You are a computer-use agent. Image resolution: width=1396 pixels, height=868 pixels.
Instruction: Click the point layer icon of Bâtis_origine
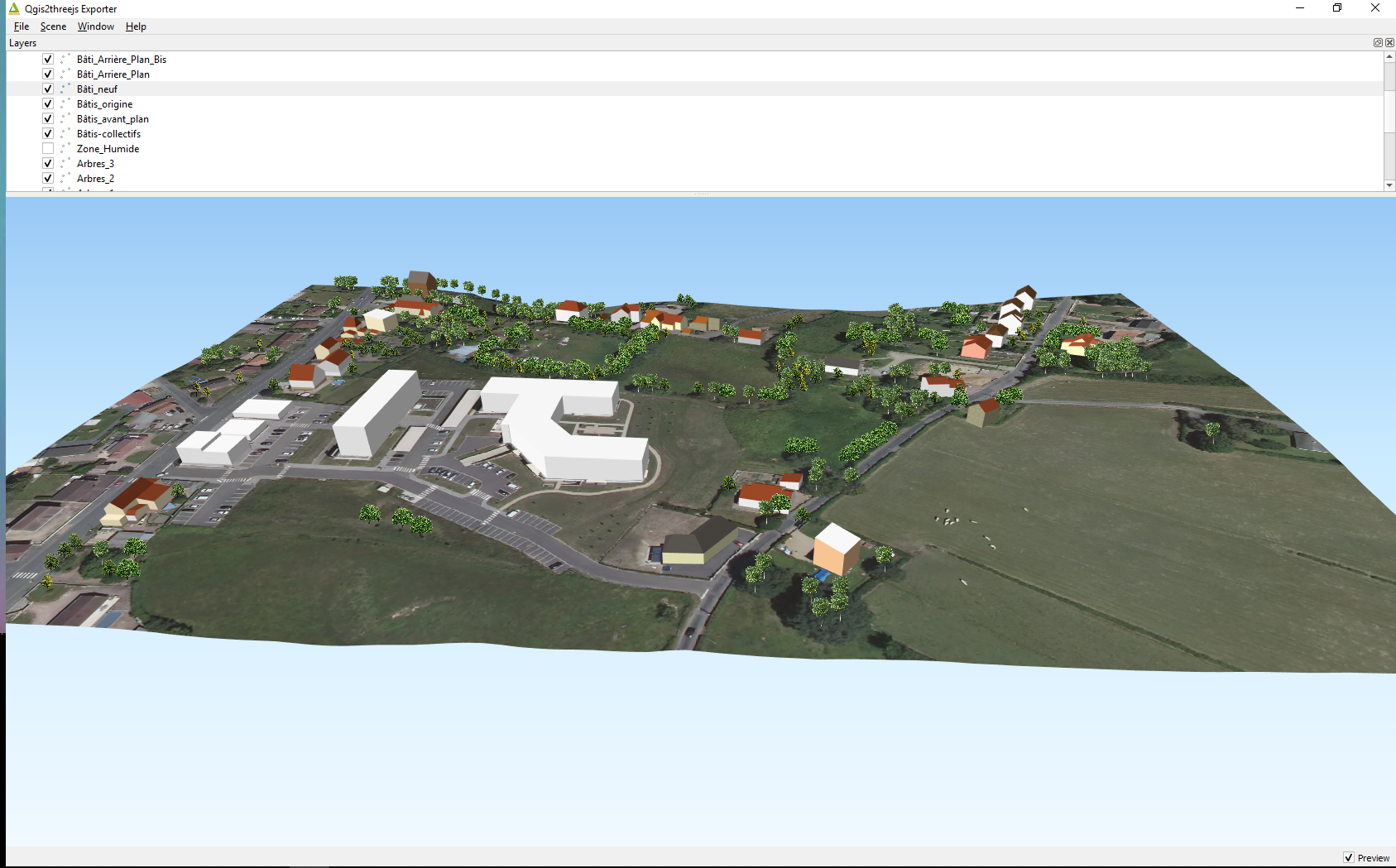[65, 104]
